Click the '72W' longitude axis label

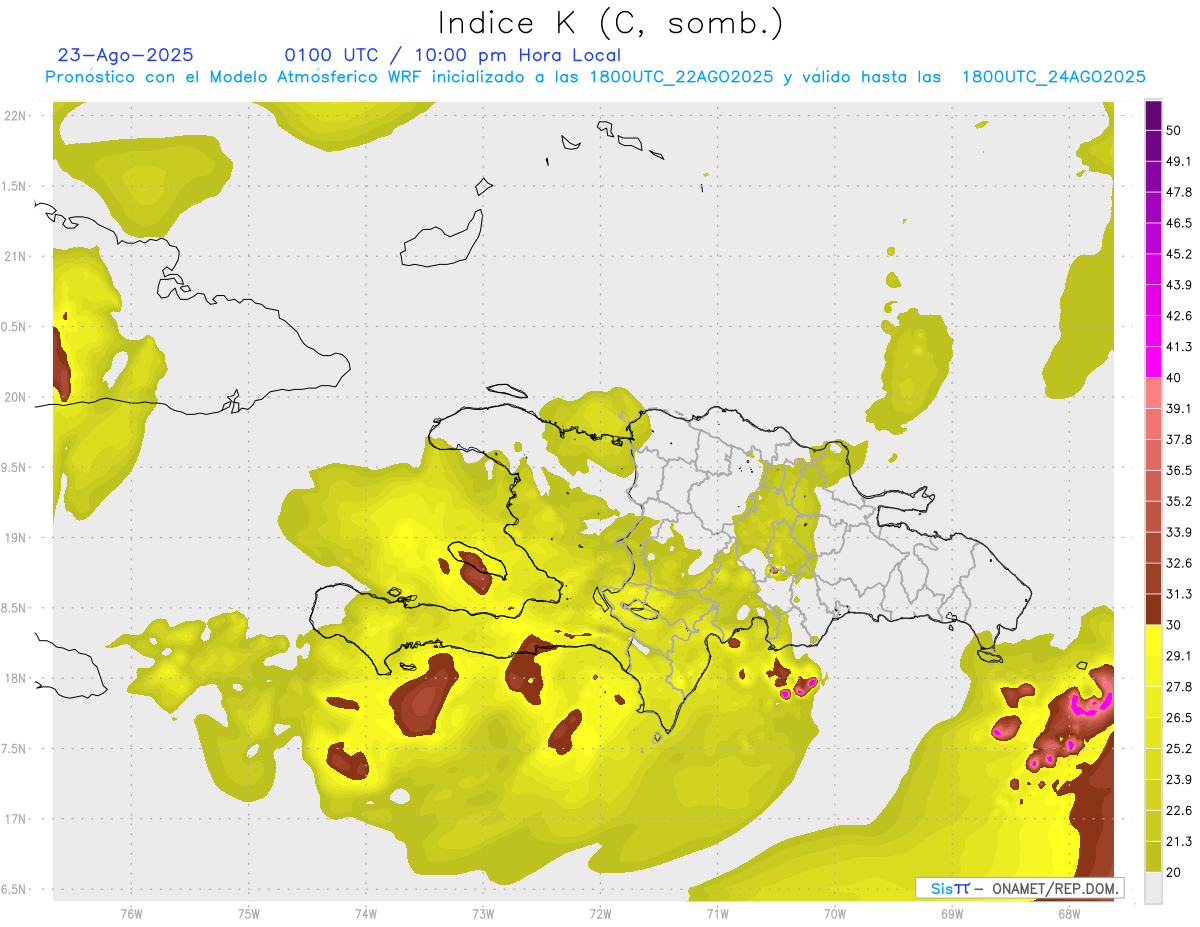click(x=600, y=913)
